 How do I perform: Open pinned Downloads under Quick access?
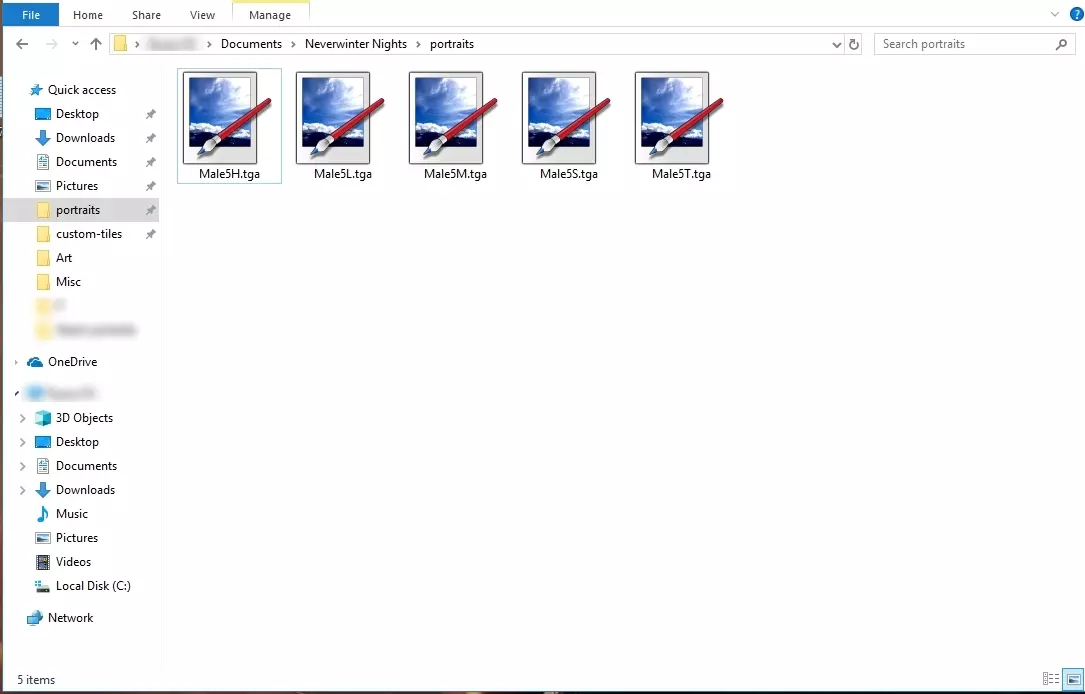point(85,138)
